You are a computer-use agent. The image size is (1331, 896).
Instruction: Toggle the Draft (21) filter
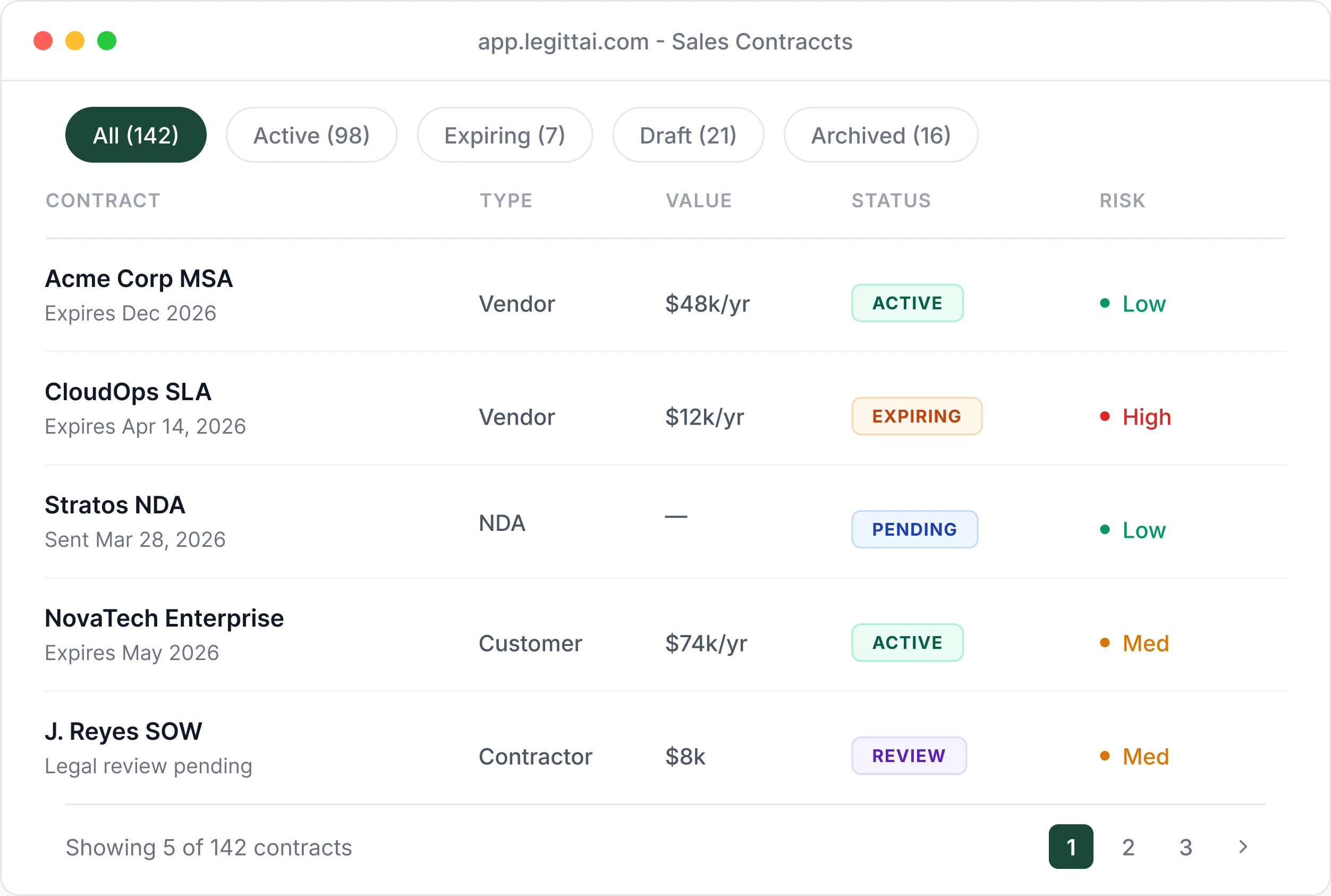(x=688, y=135)
